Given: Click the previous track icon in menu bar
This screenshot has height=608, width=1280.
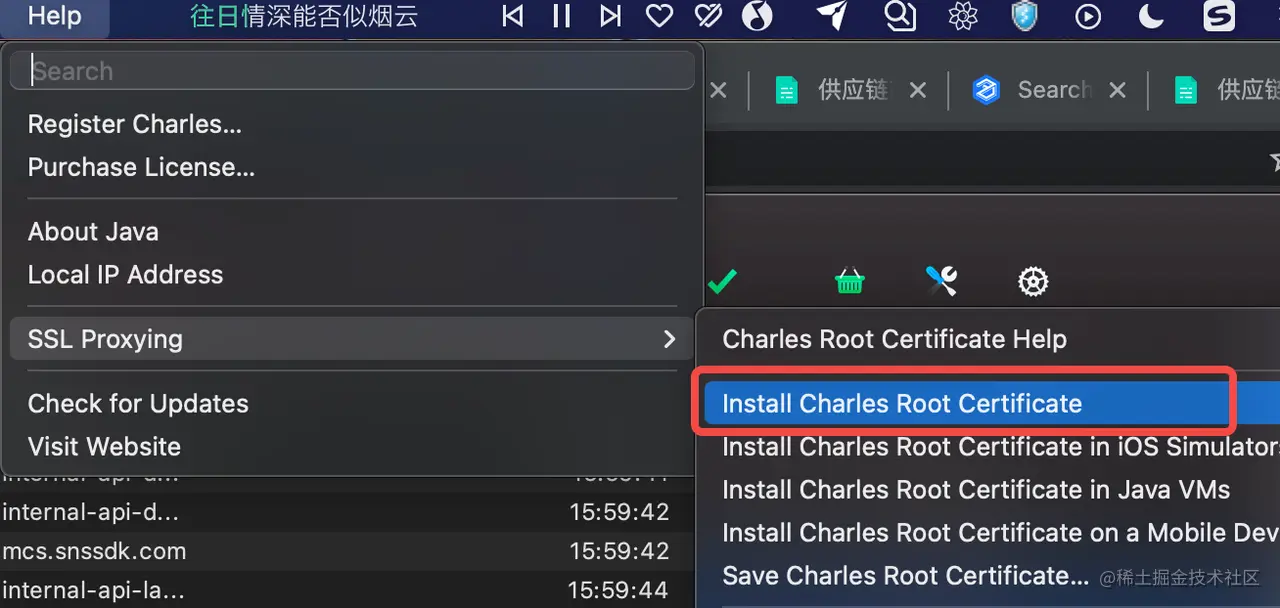Looking at the screenshot, I should (x=512, y=16).
